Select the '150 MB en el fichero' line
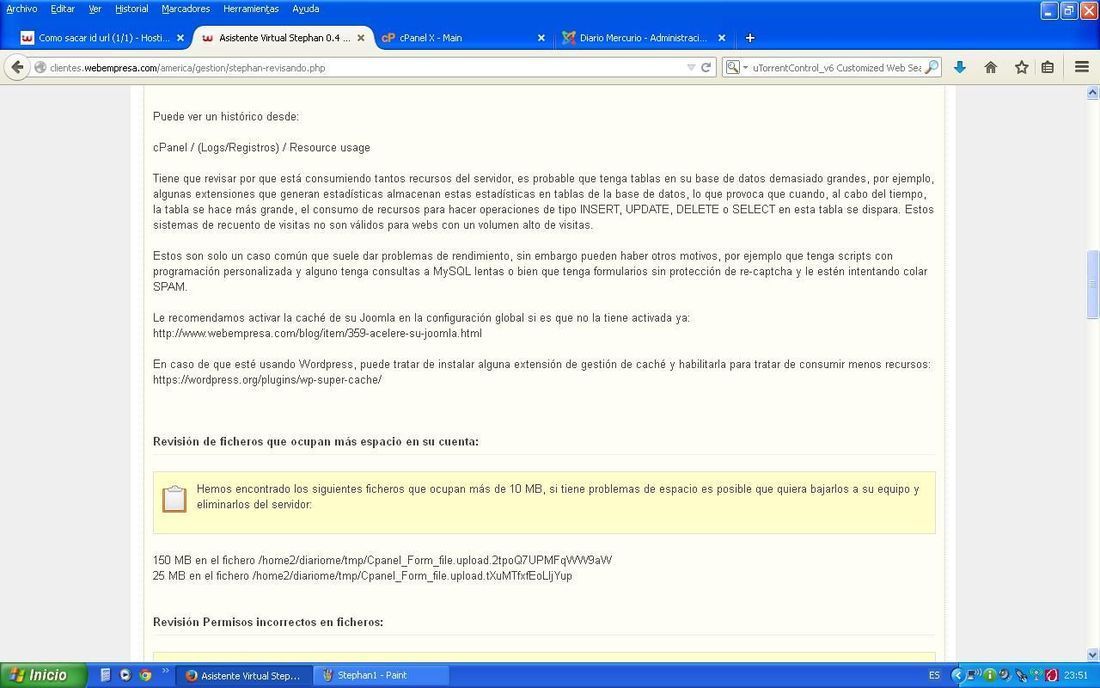 [382, 560]
